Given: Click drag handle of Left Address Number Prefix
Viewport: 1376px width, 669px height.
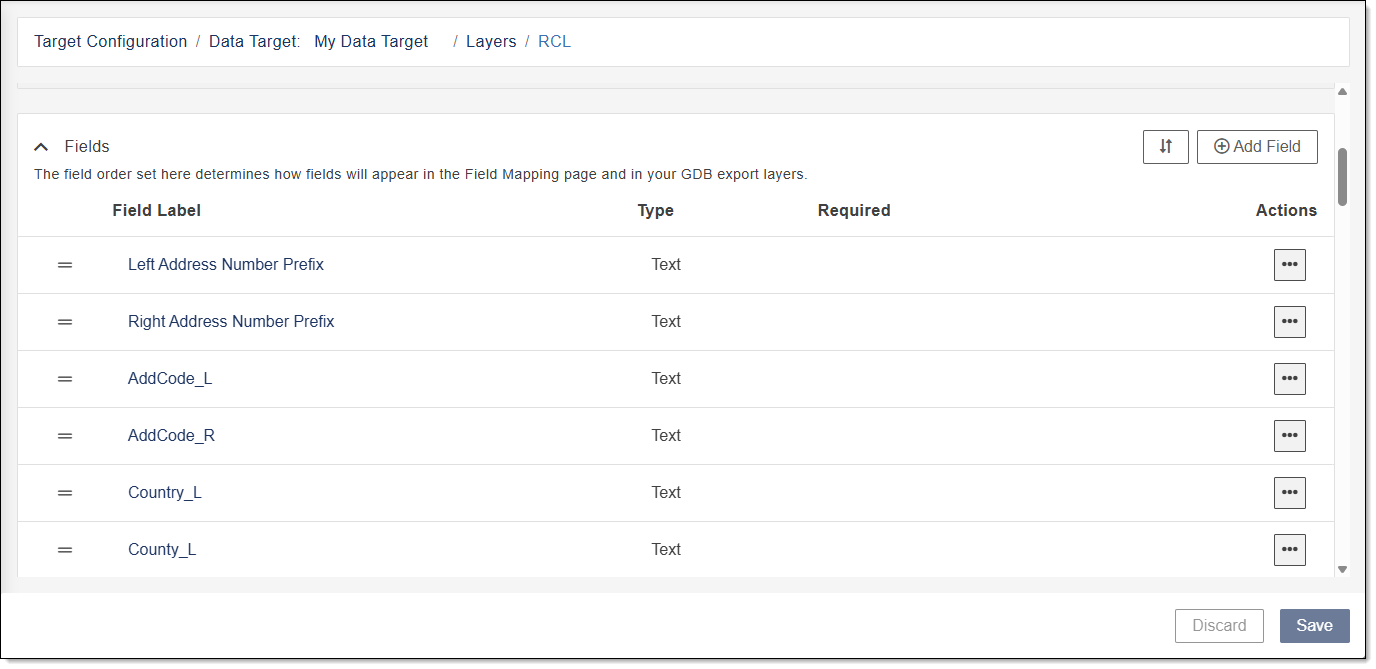Looking at the screenshot, I should point(65,265).
